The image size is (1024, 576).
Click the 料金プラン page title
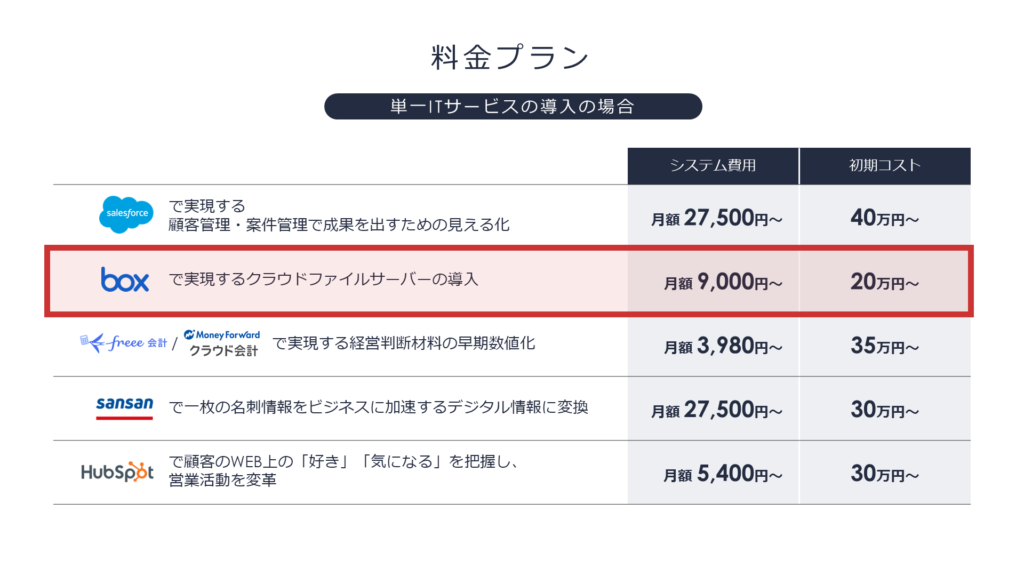coord(511,57)
